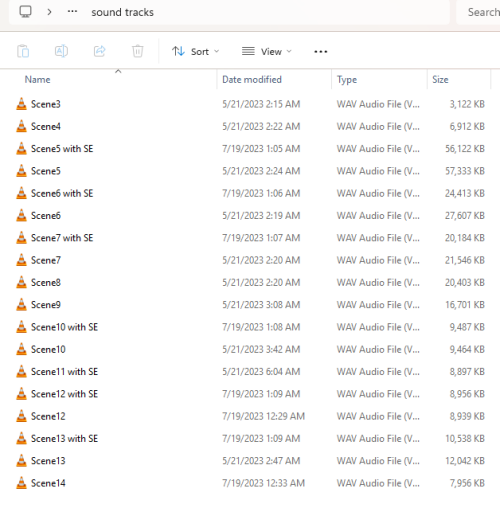Click the VLC icon for Scene7 with SE
500x508 pixels.
pyautogui.click(x=21, y=238)
